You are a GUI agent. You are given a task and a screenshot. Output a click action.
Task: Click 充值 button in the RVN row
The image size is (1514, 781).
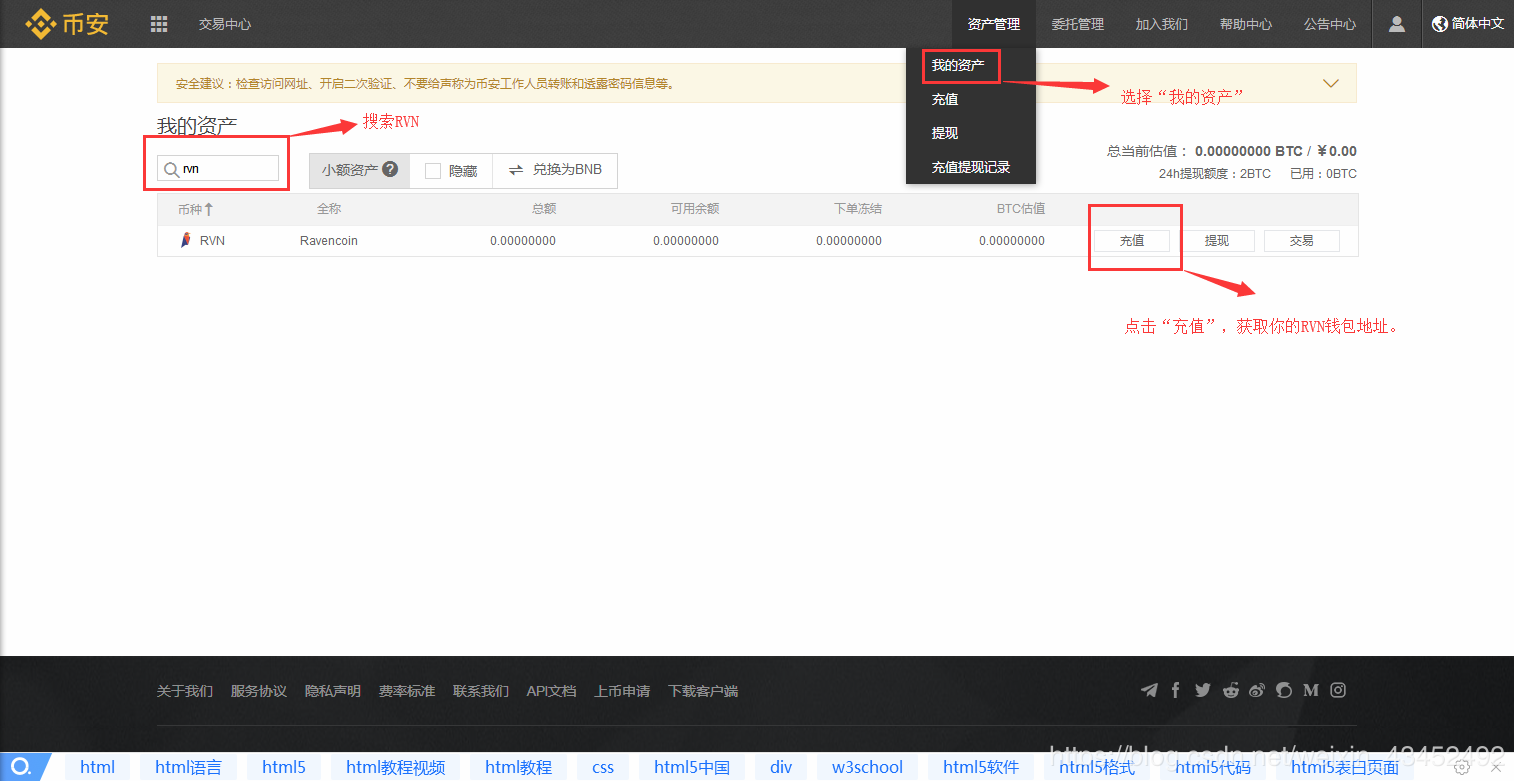pyautogui.click(x=1132, y=241)
